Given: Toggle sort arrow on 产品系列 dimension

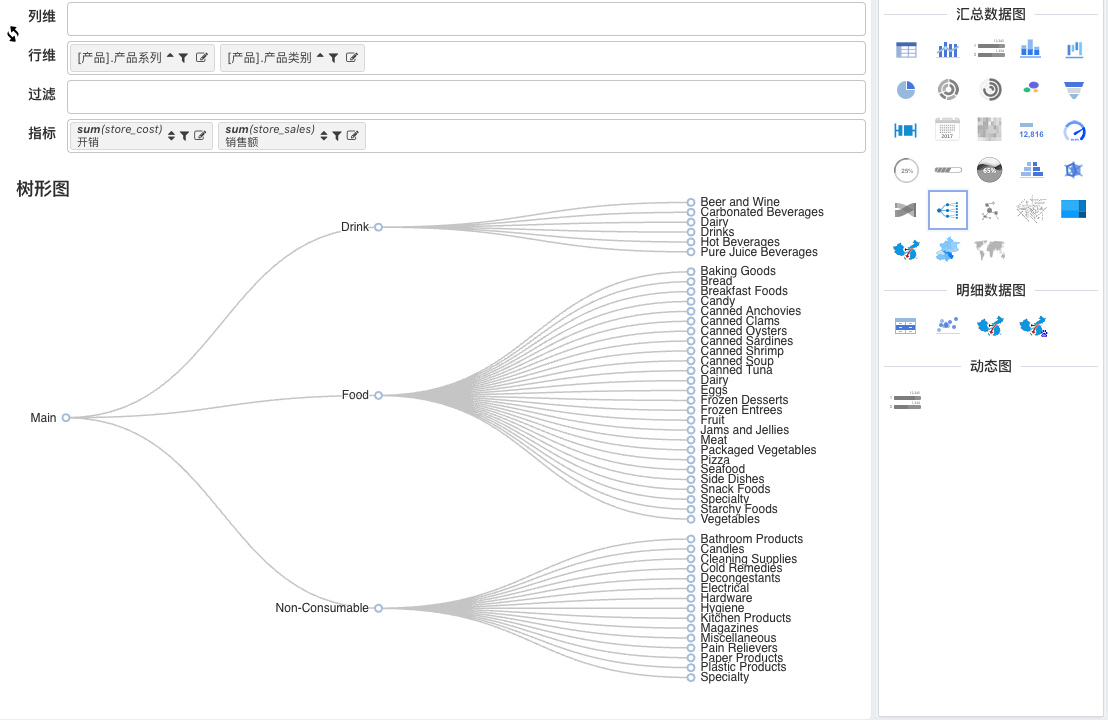Looking at the screenshot, I should click(170, 56).
